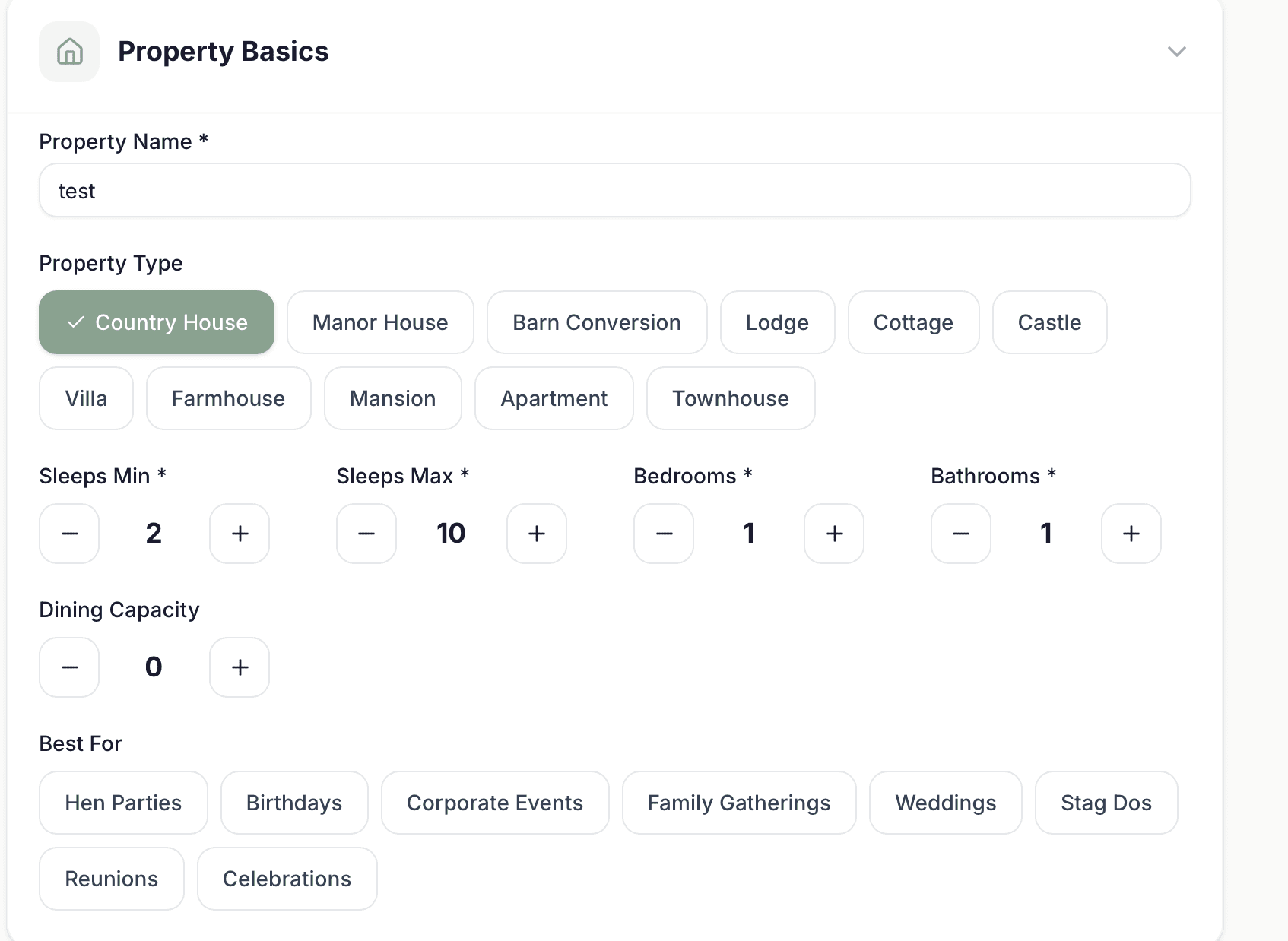Increment Sleeps Max using plus icon
The height and width of the screenshot is (941, 1288).
pos(537,534)
